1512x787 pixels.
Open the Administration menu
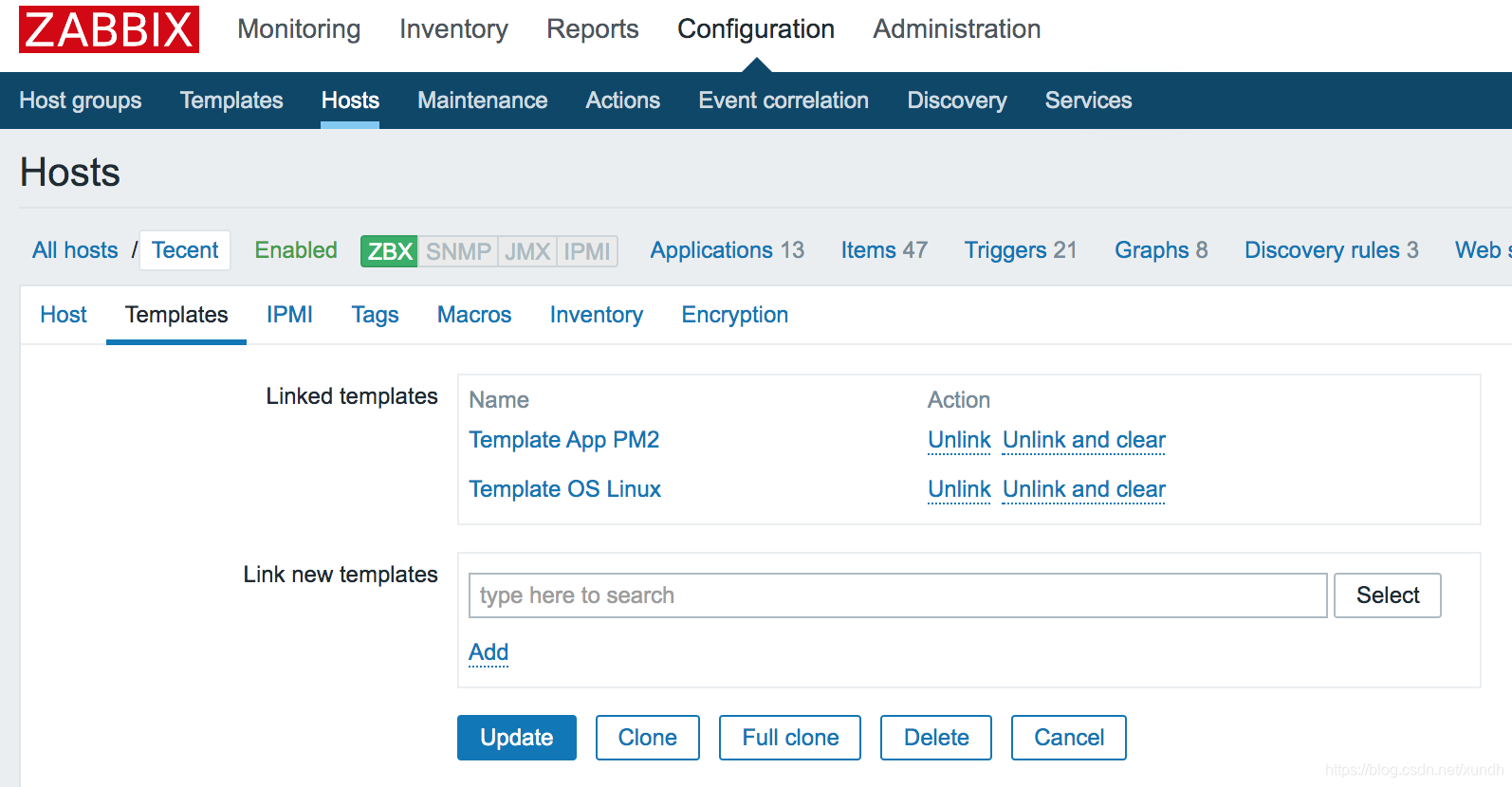pyautogui.click(x=957, y=29)
